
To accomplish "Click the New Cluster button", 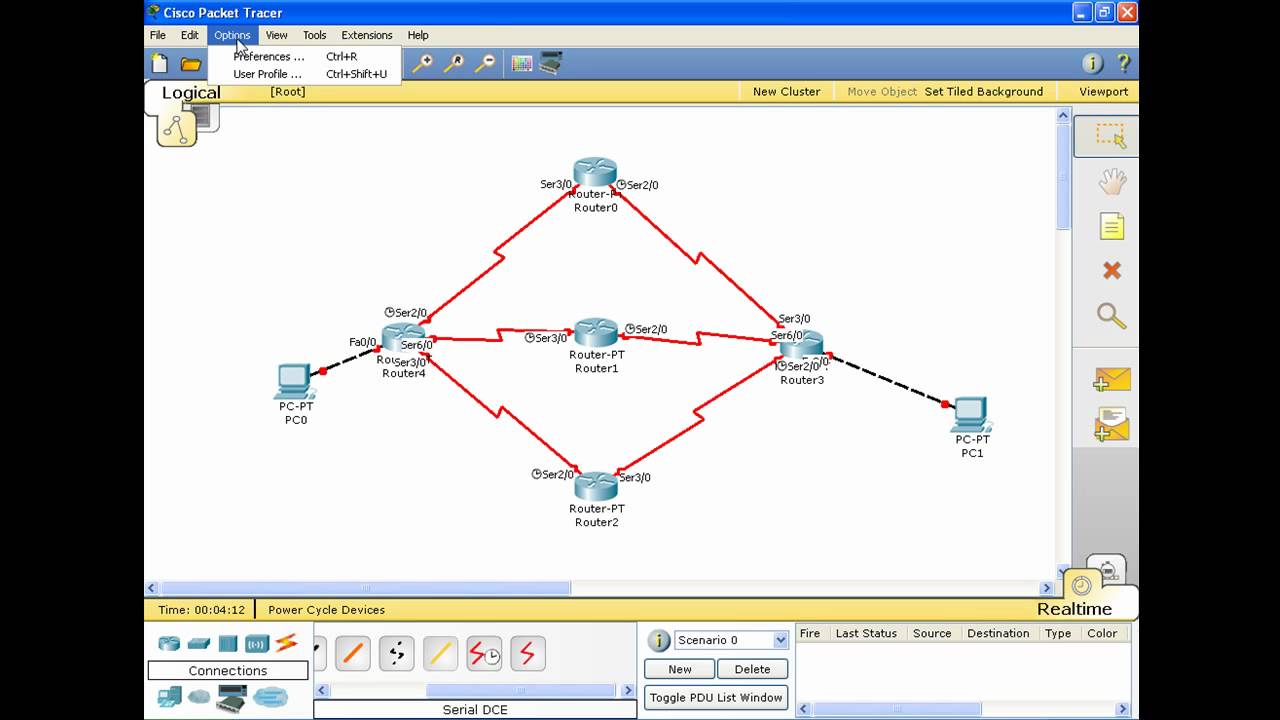I will [x=786, y=91].
